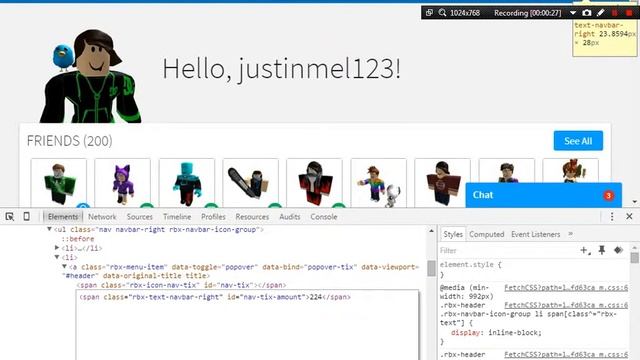Open the maroon shirt friend avatar
The height and width of the screenshot is (360, 640).
(x=442, y=183)
